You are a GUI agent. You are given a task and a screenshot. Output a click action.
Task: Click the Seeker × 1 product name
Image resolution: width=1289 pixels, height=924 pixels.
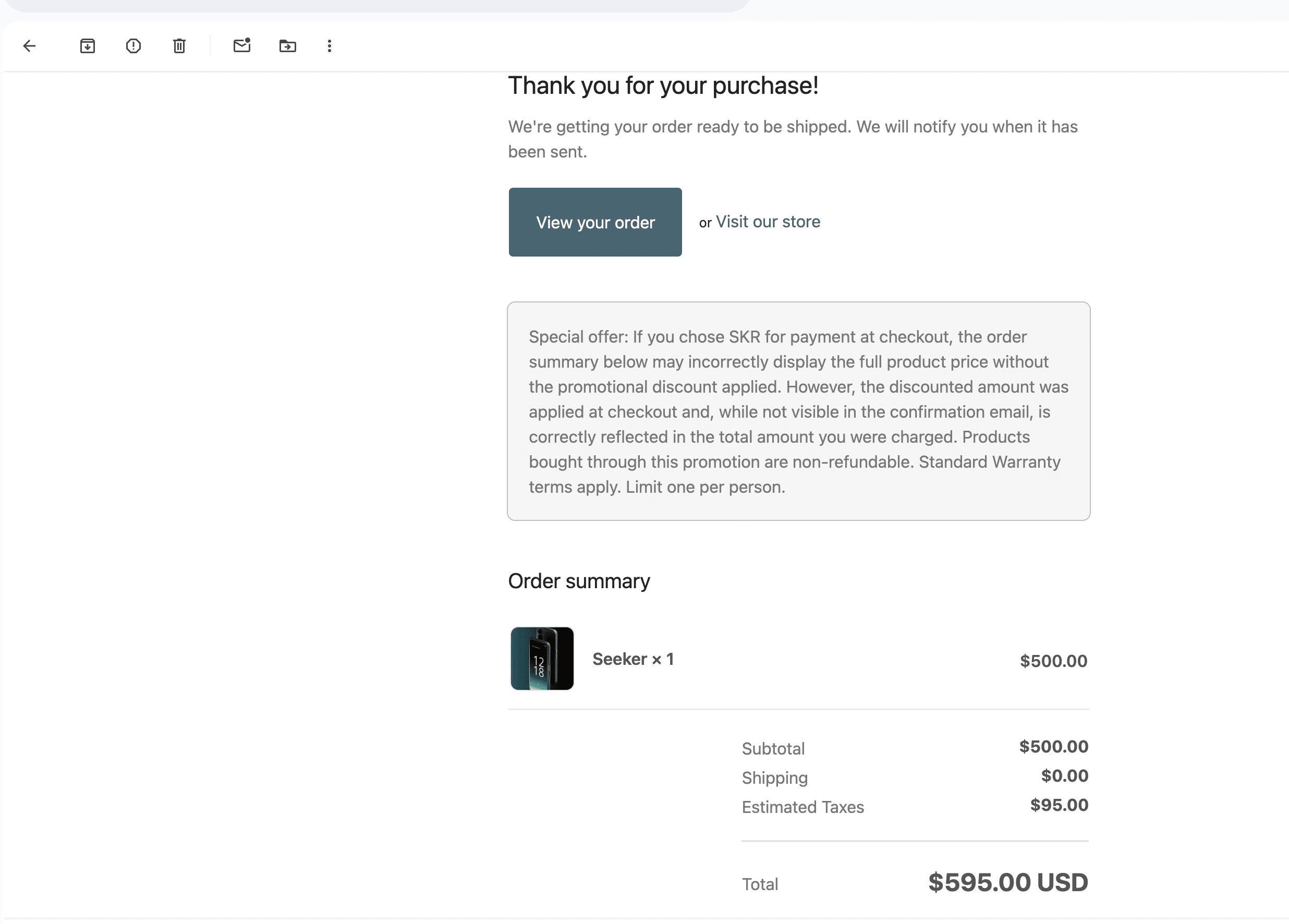[x=633, y=659]
